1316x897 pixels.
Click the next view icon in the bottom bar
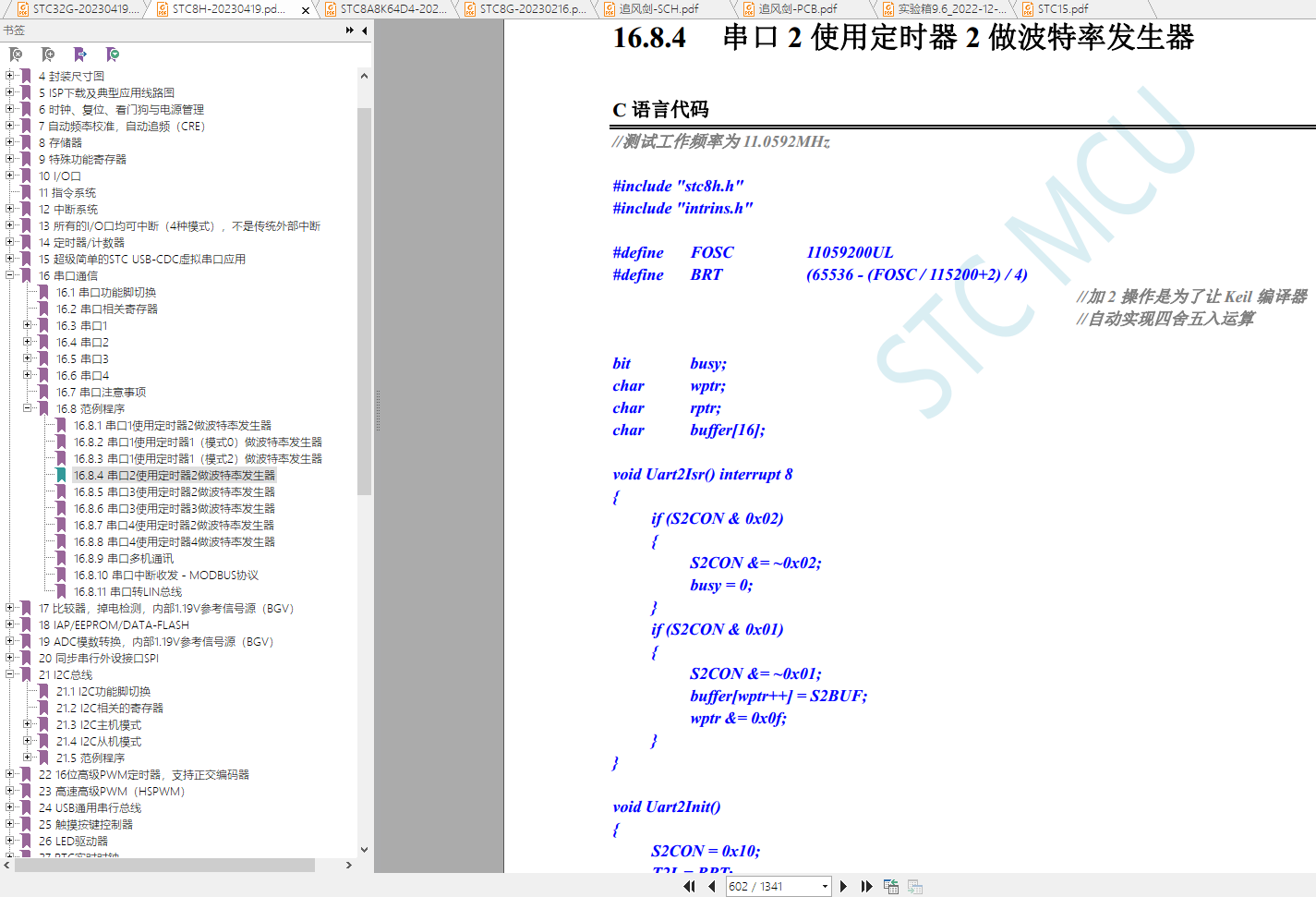(x=915, y=886)
